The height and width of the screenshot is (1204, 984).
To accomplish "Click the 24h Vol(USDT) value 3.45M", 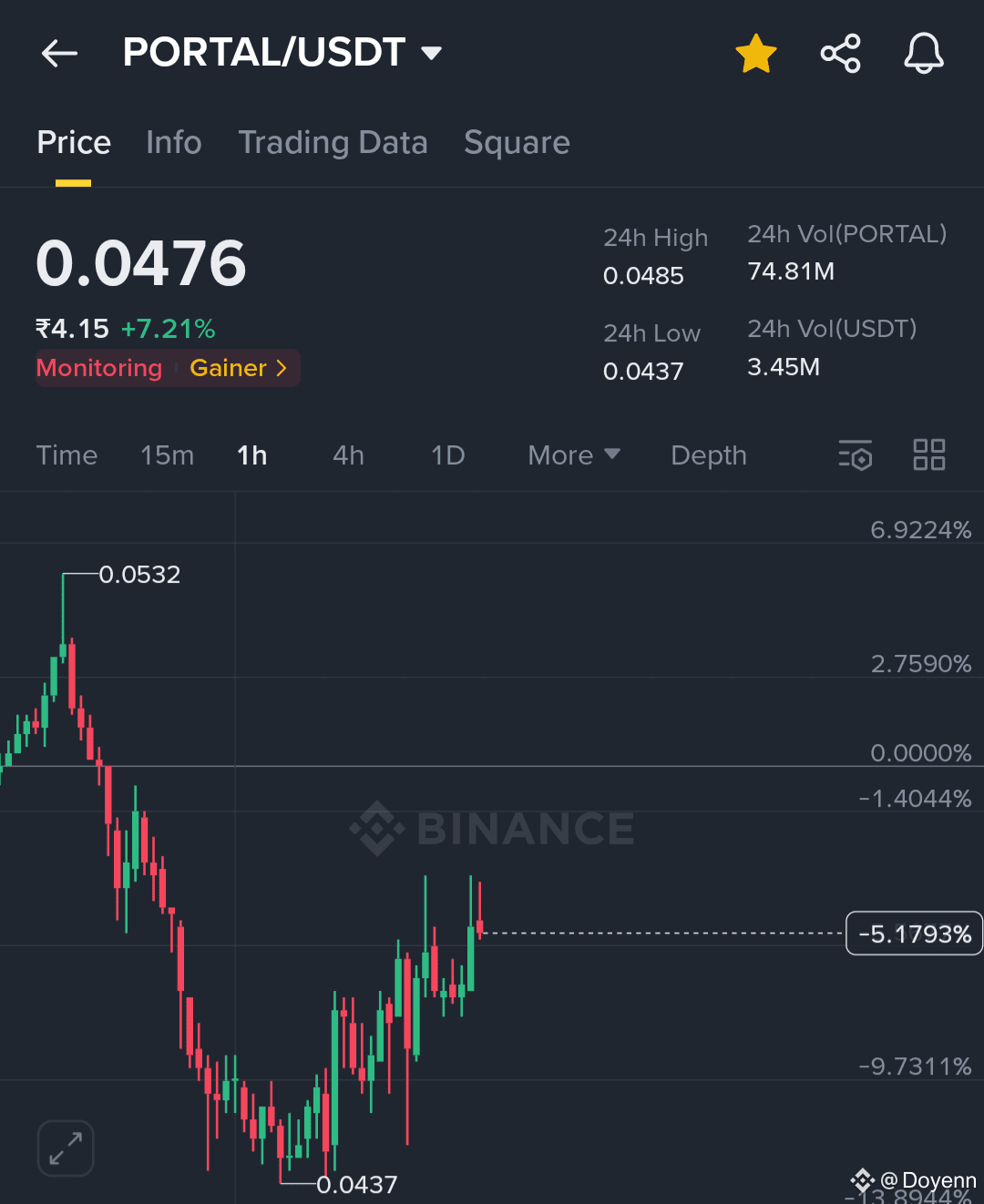I will pyautogui.click(x=784, y=367).
